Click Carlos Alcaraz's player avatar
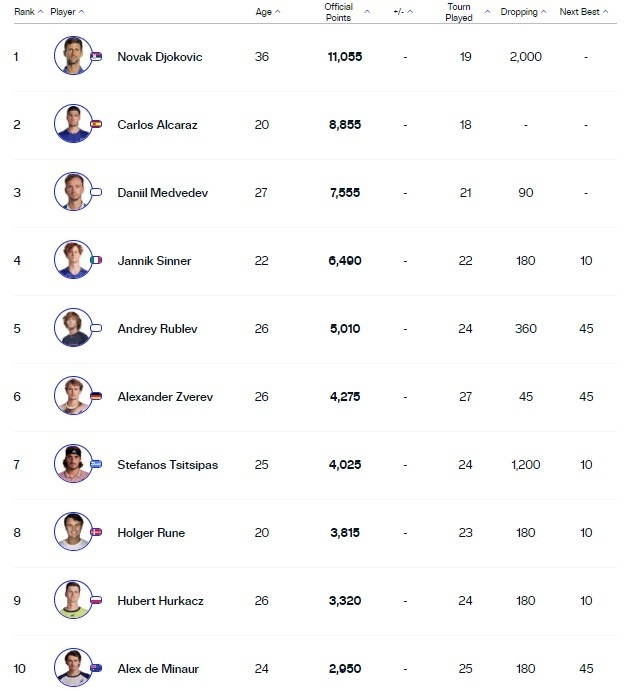 [72, 124]
